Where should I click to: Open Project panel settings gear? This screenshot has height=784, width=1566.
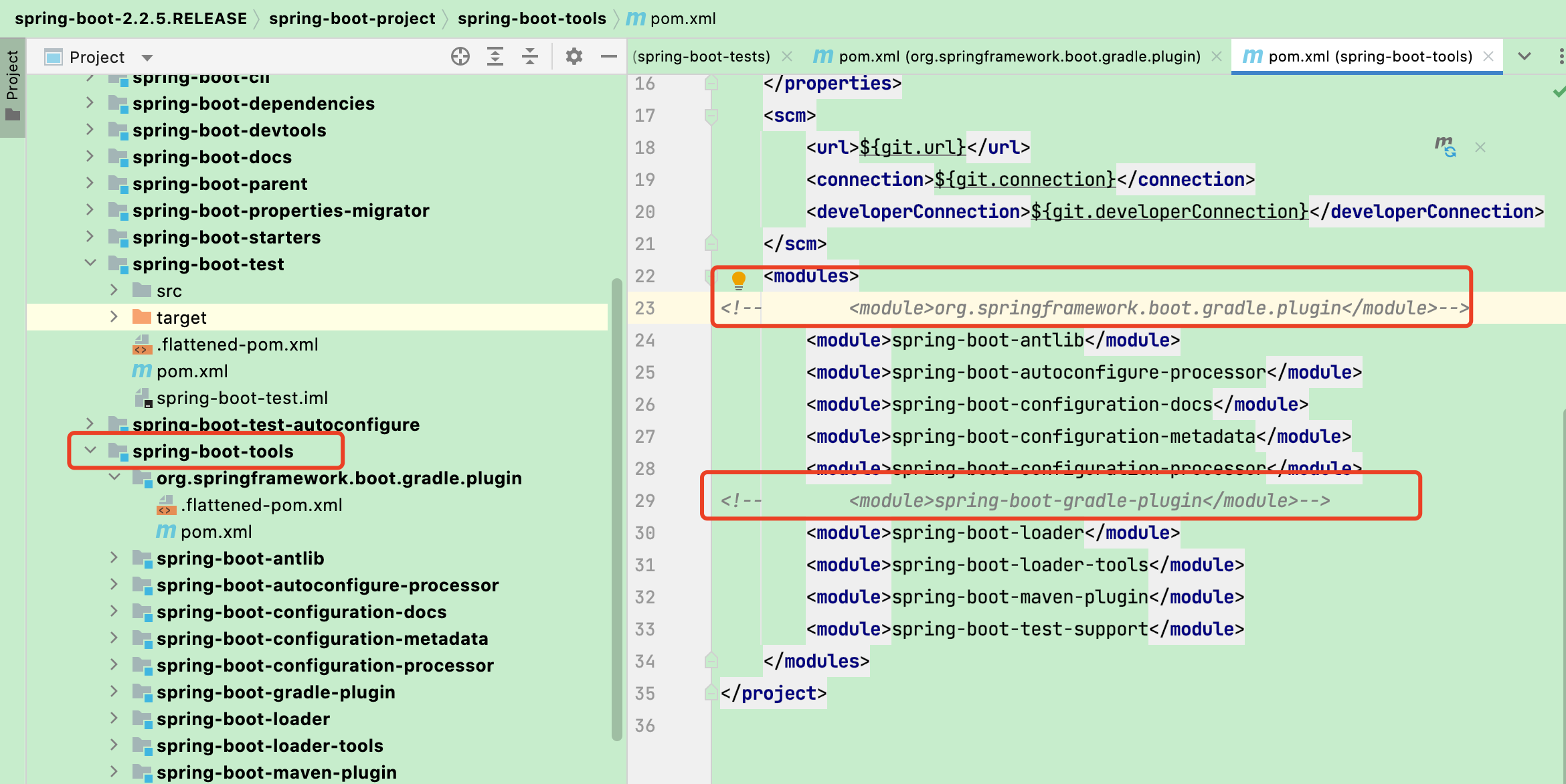pyautogui.click(x=574, y=57)
